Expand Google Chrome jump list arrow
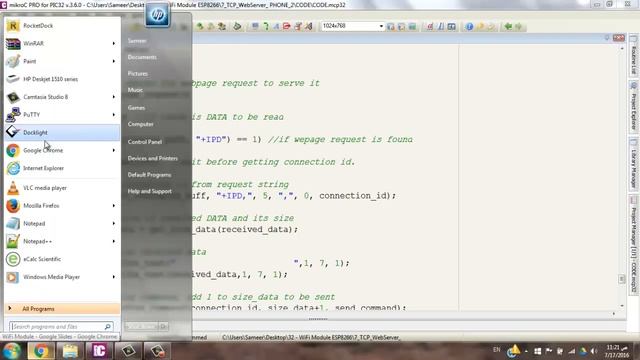Image resolution: width=640 pixels, height=360 pixels. click(x=114, y=150)
